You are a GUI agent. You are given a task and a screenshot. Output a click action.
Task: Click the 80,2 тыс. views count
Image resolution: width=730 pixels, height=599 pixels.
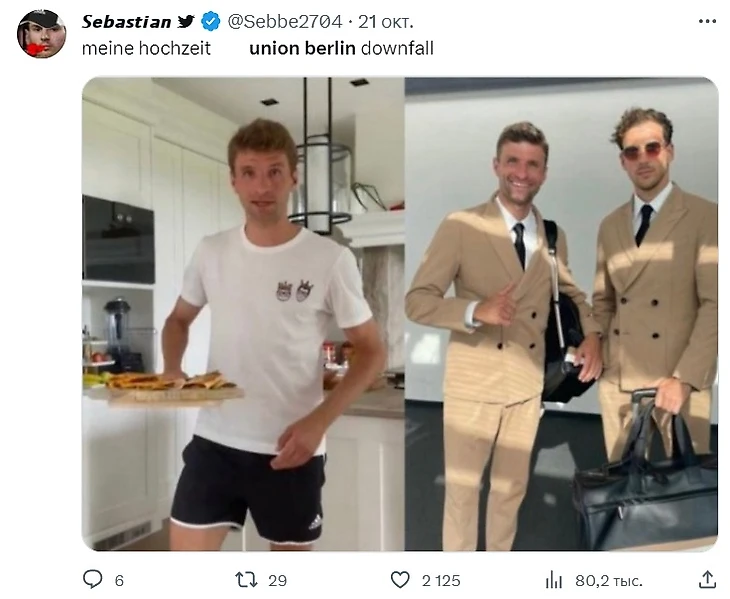coord(608,580)
